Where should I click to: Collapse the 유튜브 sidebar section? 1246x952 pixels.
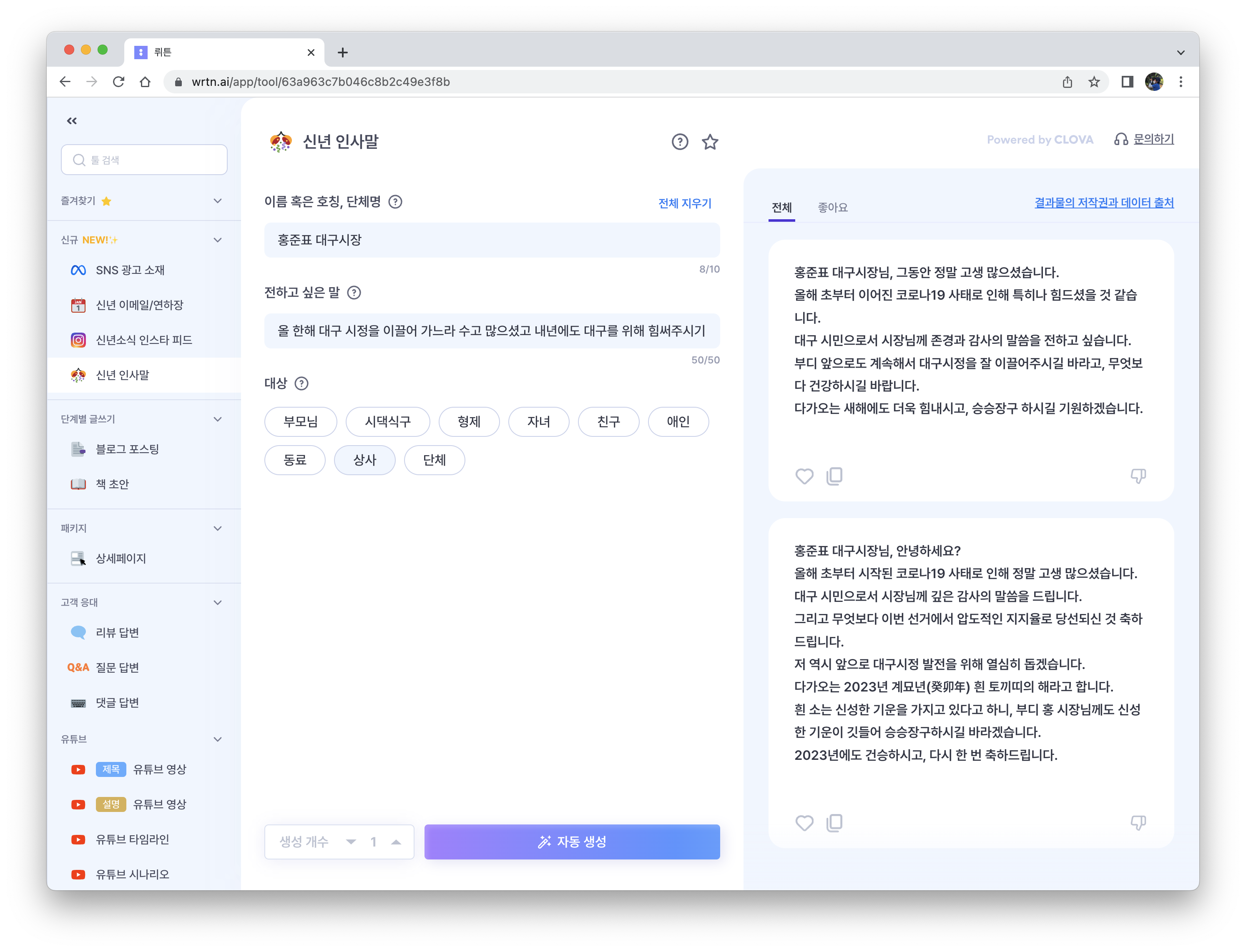tap(218, 739)
